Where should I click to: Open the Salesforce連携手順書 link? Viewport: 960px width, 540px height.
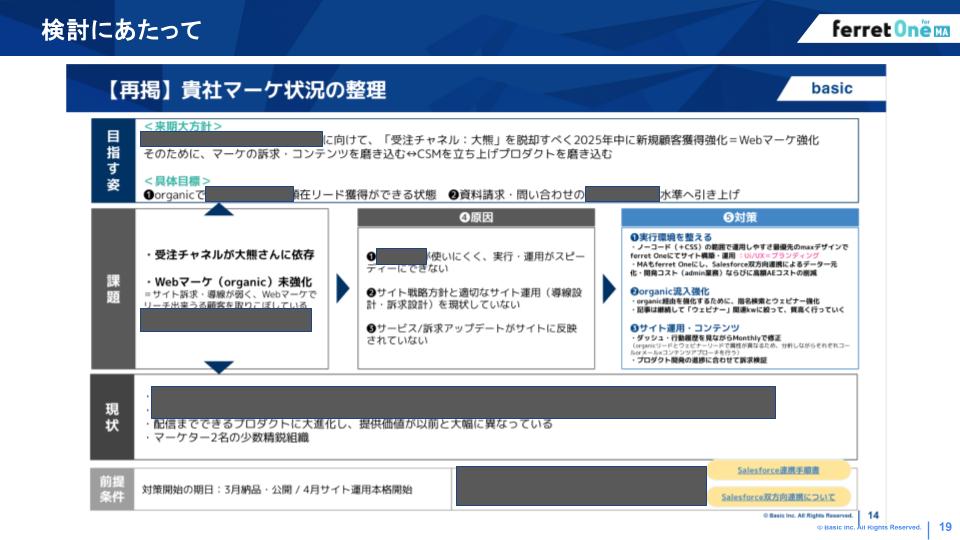778,470
